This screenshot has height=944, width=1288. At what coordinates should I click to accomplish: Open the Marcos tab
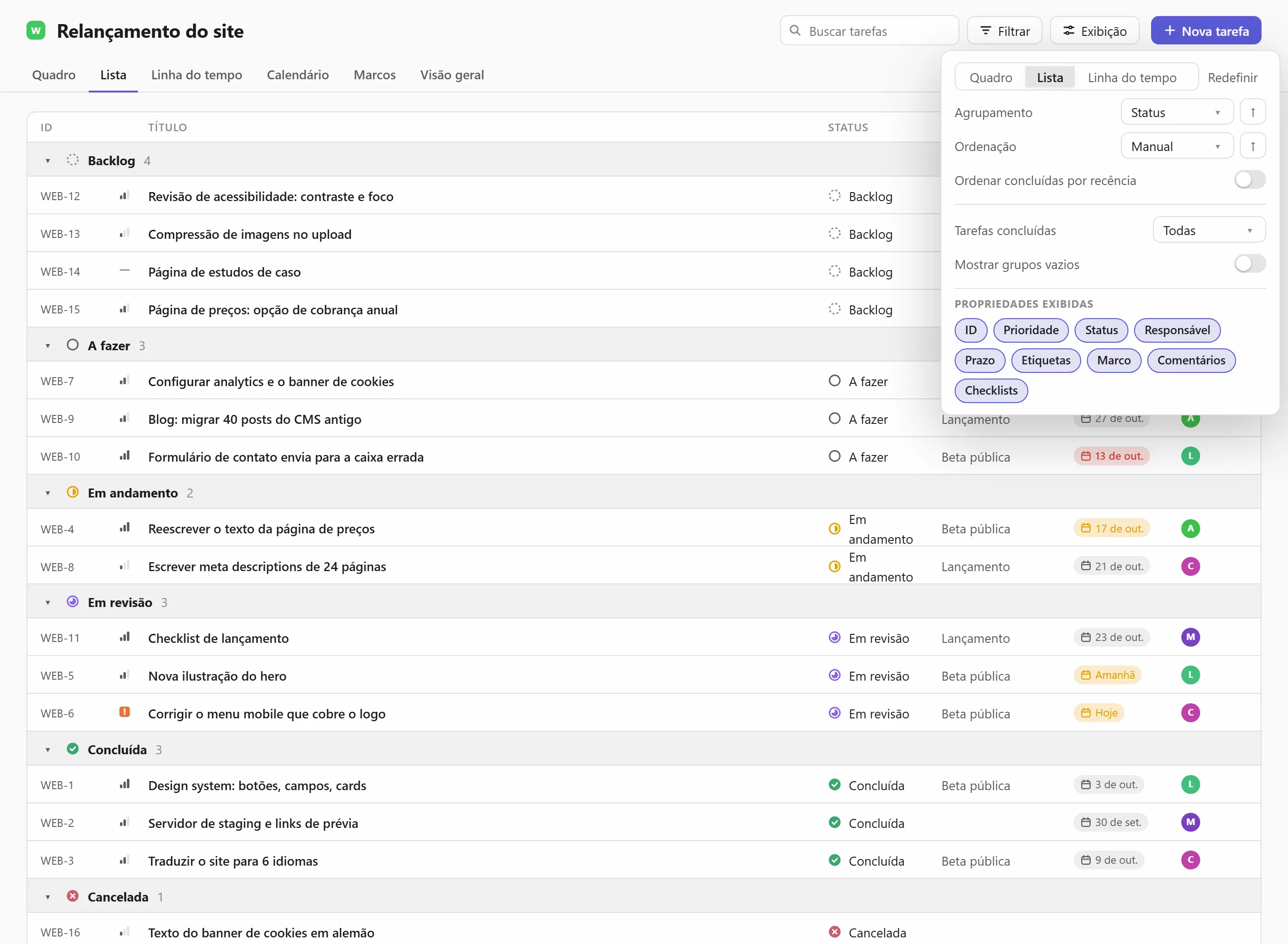tap(374, 75)
